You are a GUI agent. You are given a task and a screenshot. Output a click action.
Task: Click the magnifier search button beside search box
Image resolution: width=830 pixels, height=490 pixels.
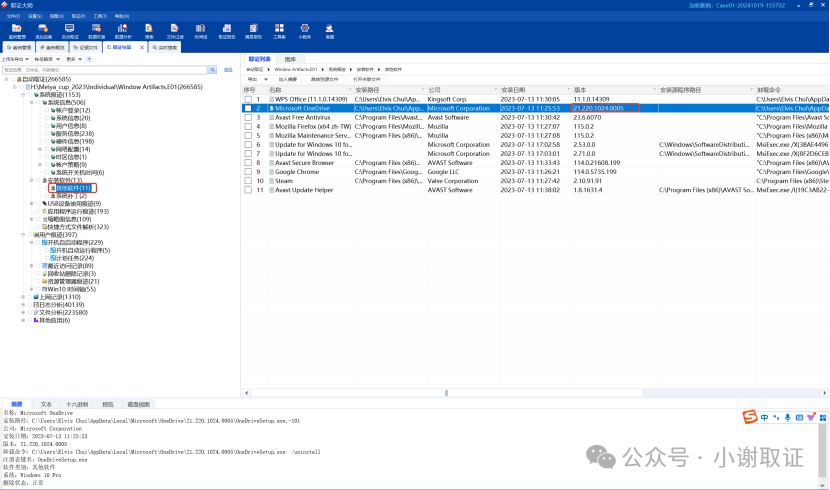212,70
